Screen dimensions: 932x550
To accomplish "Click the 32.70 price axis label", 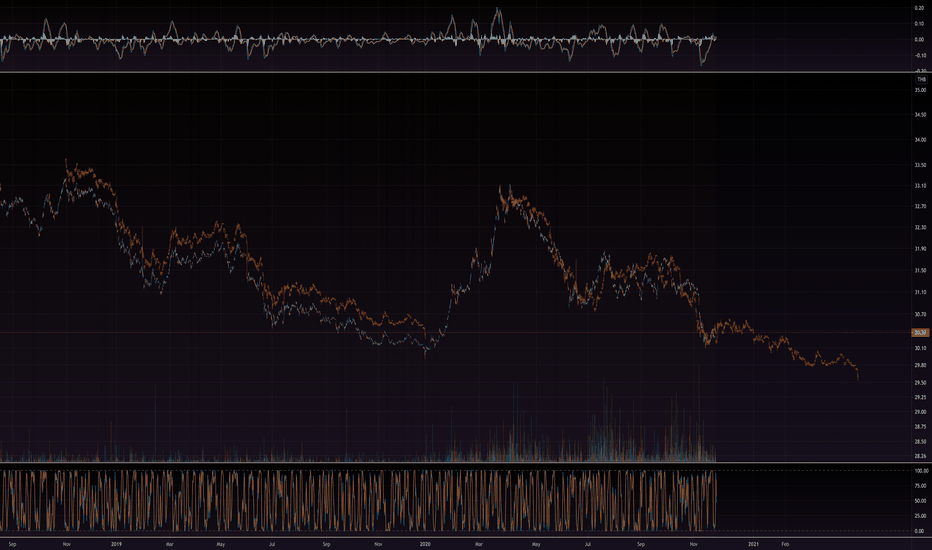I will coord(920,206).
